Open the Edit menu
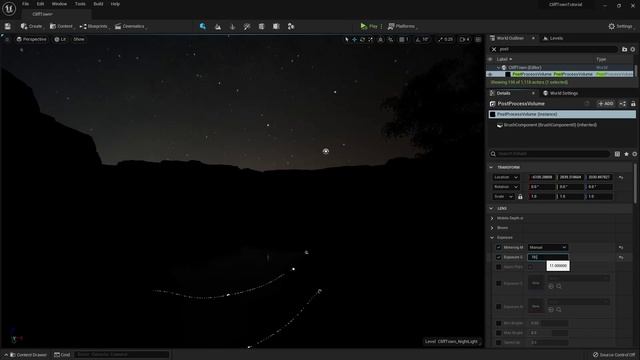 tap(40, 4)
